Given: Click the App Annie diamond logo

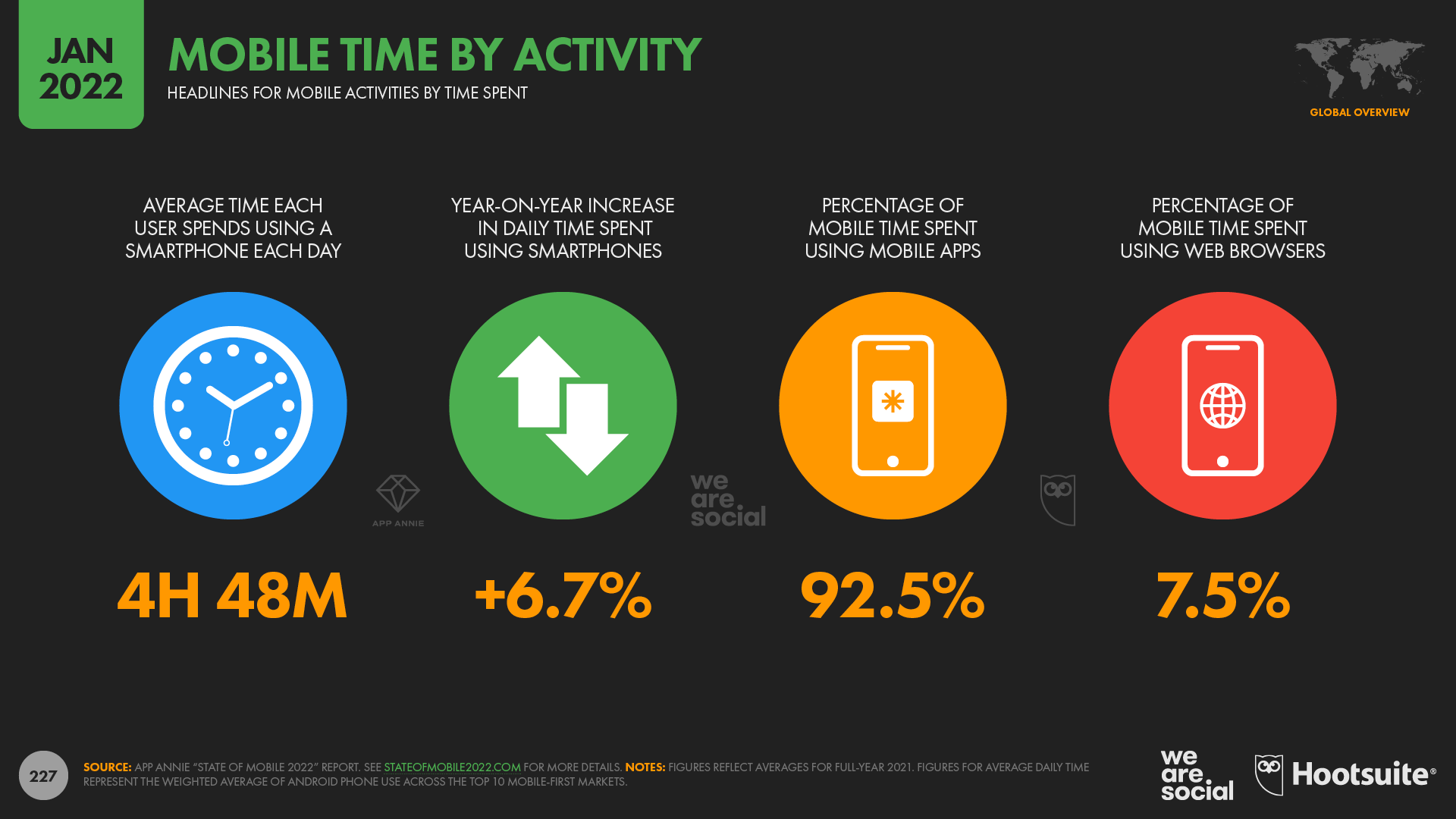Looking at the screenshot, I should click(x=397, y=492).
